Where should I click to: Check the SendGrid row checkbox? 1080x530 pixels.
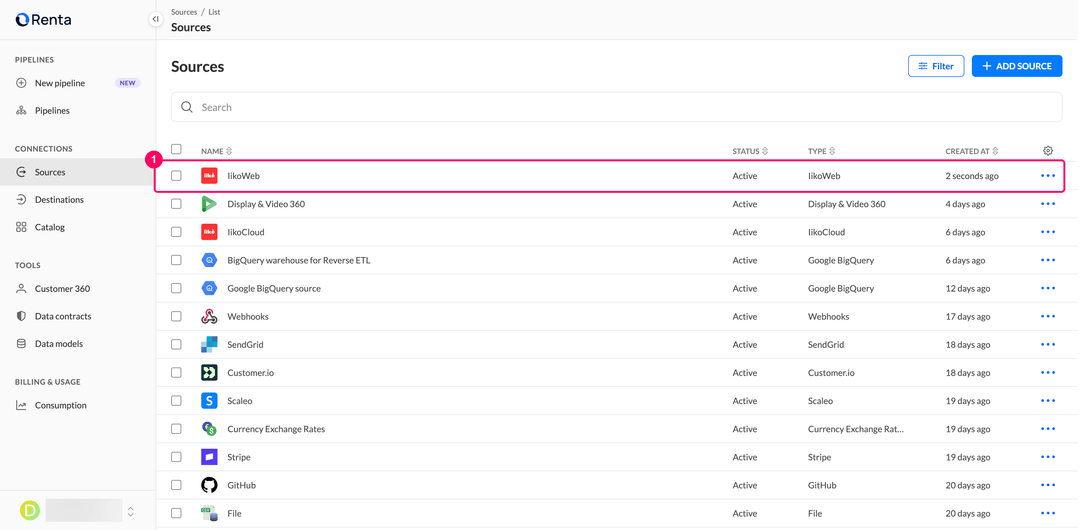(176, 345)
